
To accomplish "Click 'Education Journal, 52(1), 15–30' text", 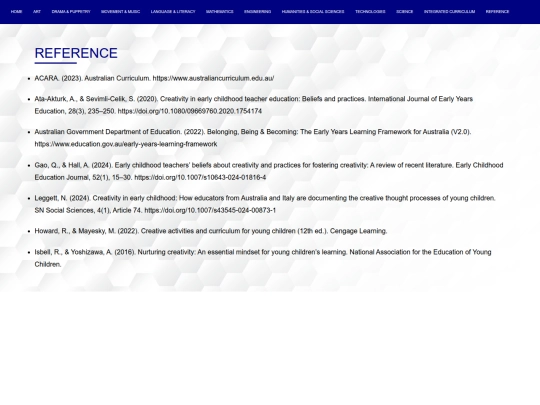I will [x=83, y=178].
